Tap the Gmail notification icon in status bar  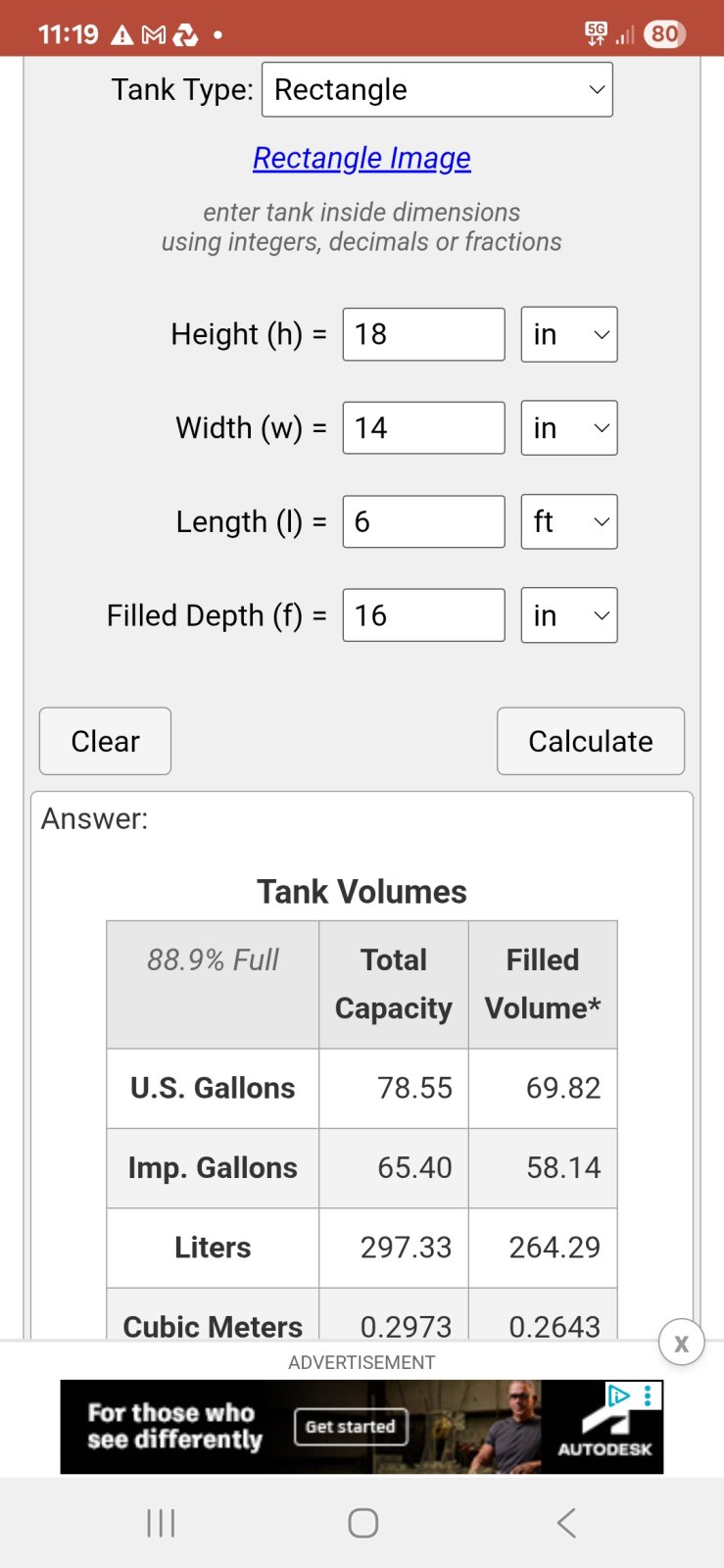coord(154,35)
